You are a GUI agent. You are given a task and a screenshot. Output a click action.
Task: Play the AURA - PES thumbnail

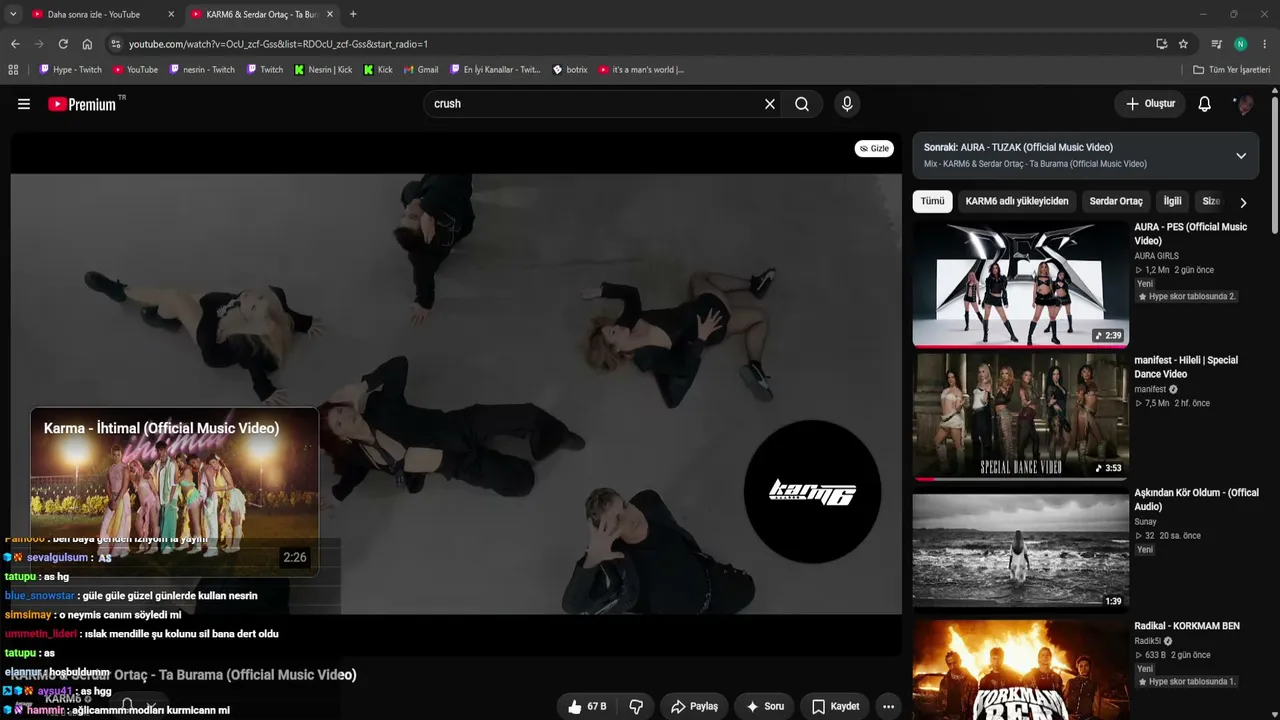[1020, 284]
